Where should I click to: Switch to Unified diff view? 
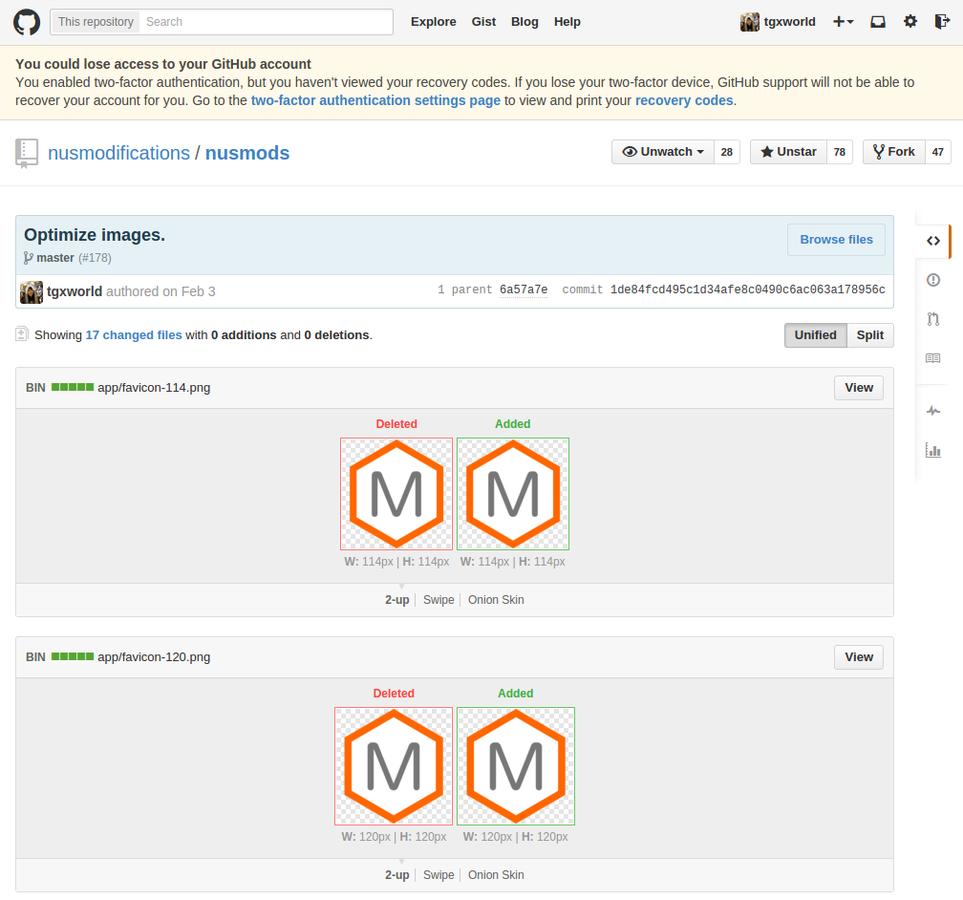coord(815,335)
